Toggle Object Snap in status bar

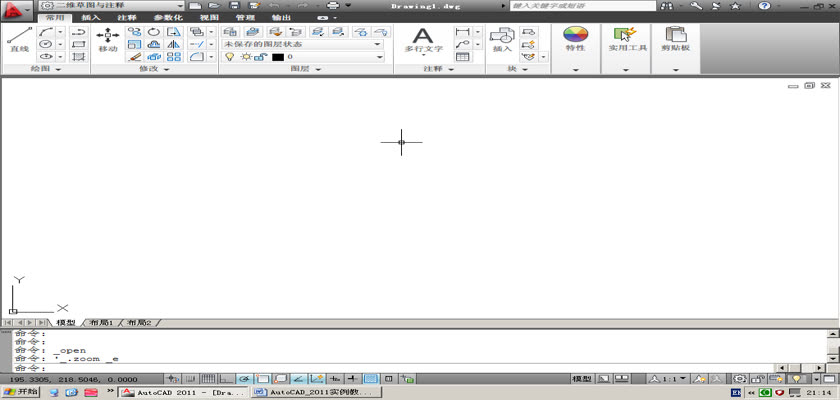tap(262, 379)
